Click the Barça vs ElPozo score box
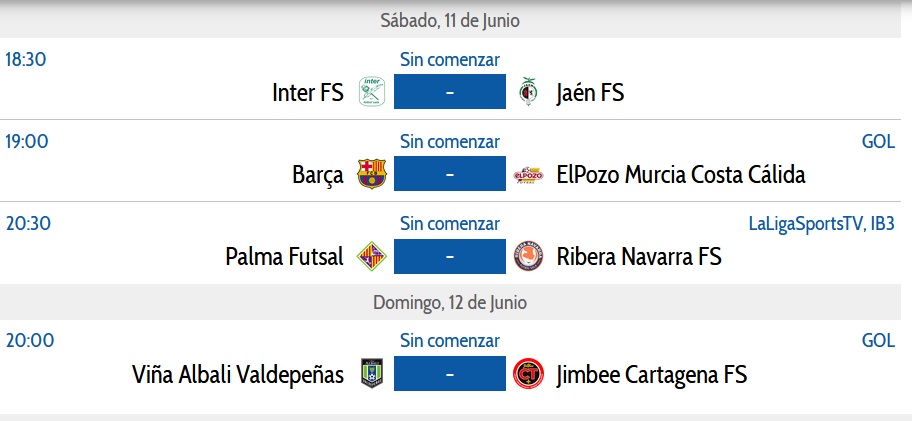 [x=450, y=175]
